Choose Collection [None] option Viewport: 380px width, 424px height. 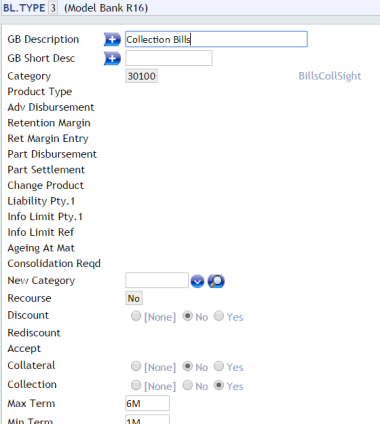tap(136, 385)
